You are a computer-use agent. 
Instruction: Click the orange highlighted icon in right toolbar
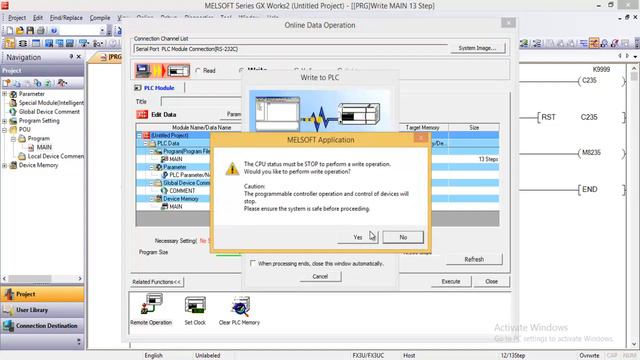[594, 43]
